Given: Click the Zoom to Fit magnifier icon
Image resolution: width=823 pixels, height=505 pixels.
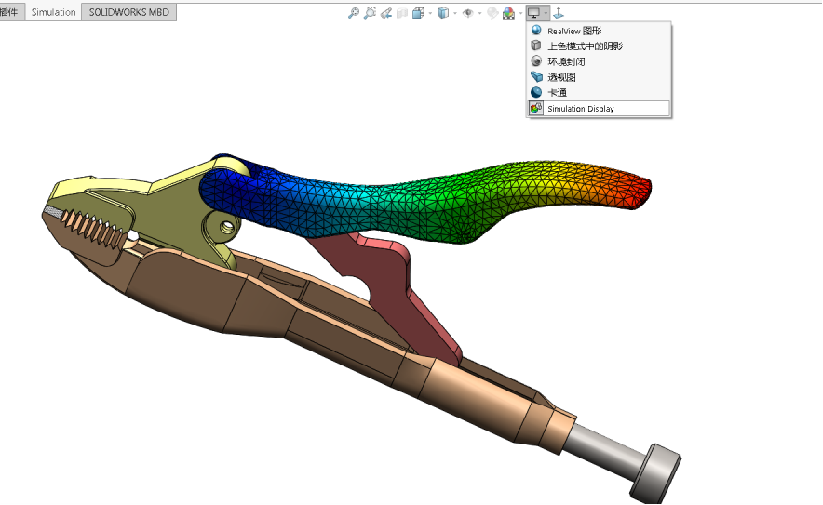Looking at the screenshot, I should coord(353,13).
